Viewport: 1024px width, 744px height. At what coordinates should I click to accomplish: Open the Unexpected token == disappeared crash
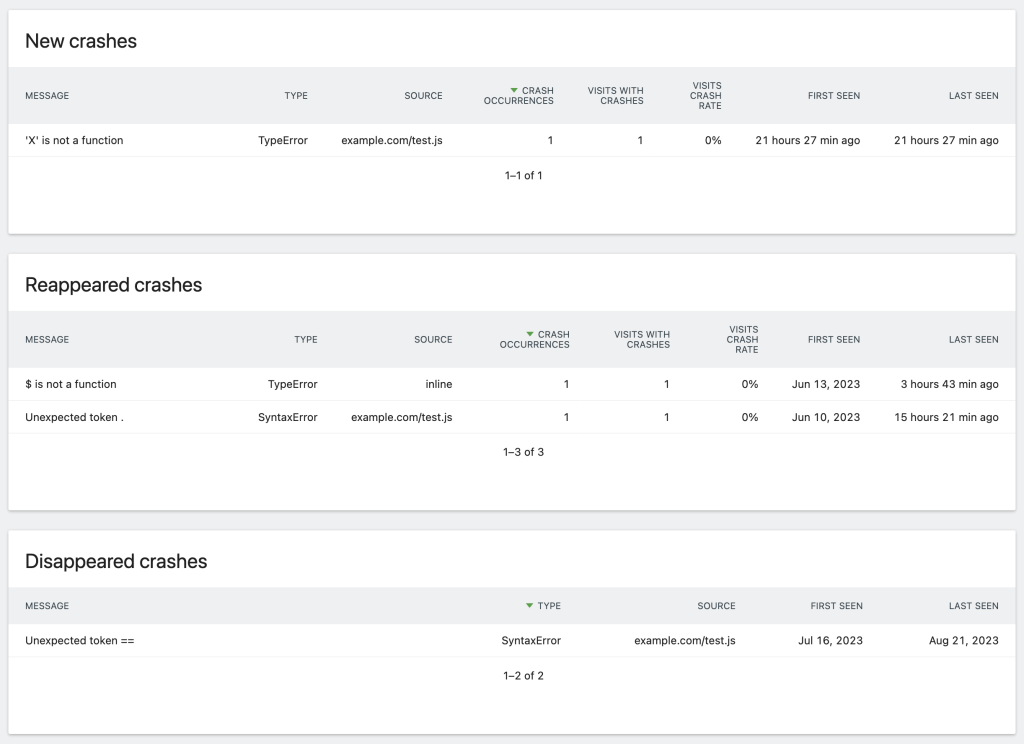click(x=78, y=640)
